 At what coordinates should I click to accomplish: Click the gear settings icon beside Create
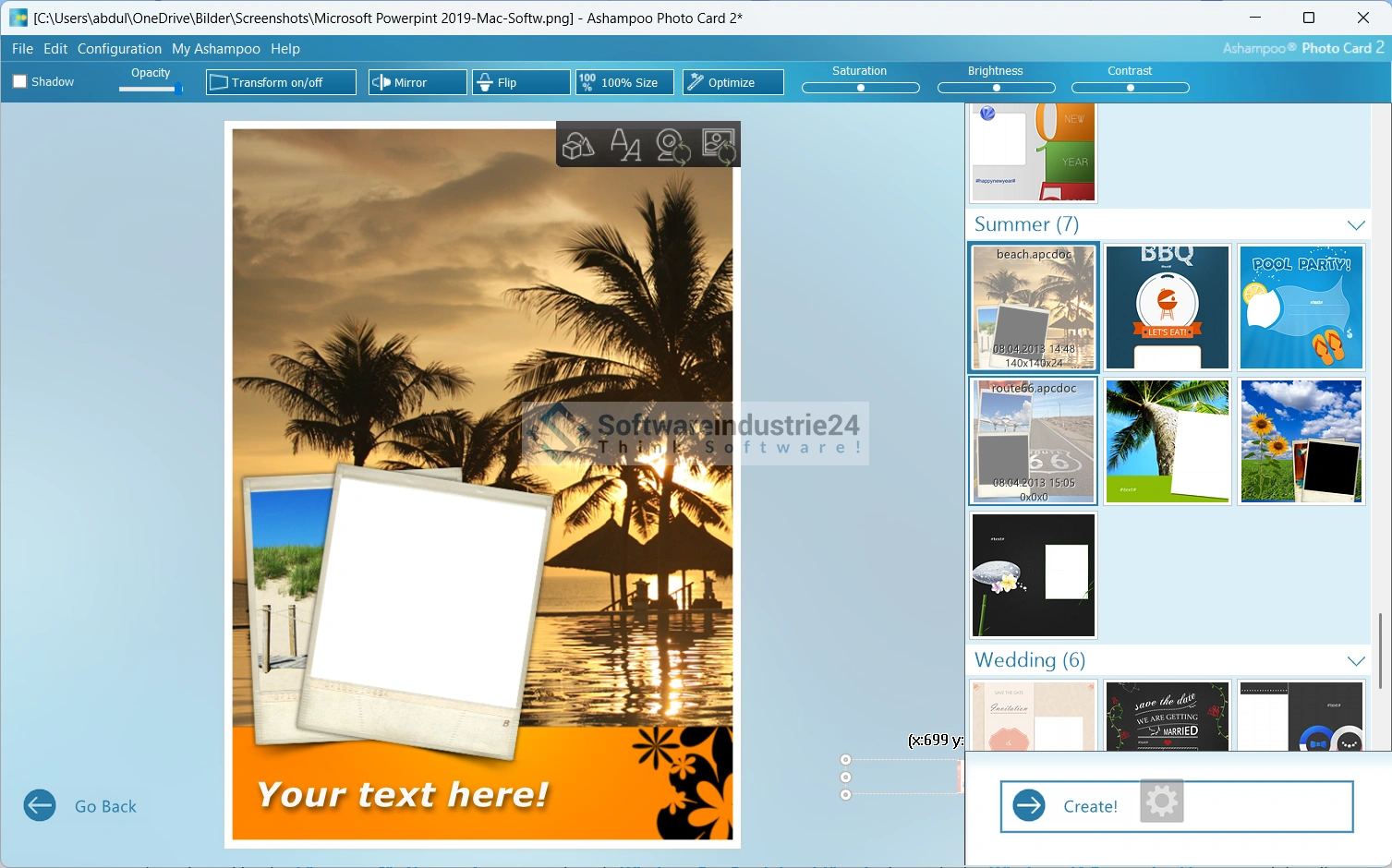1161,801
